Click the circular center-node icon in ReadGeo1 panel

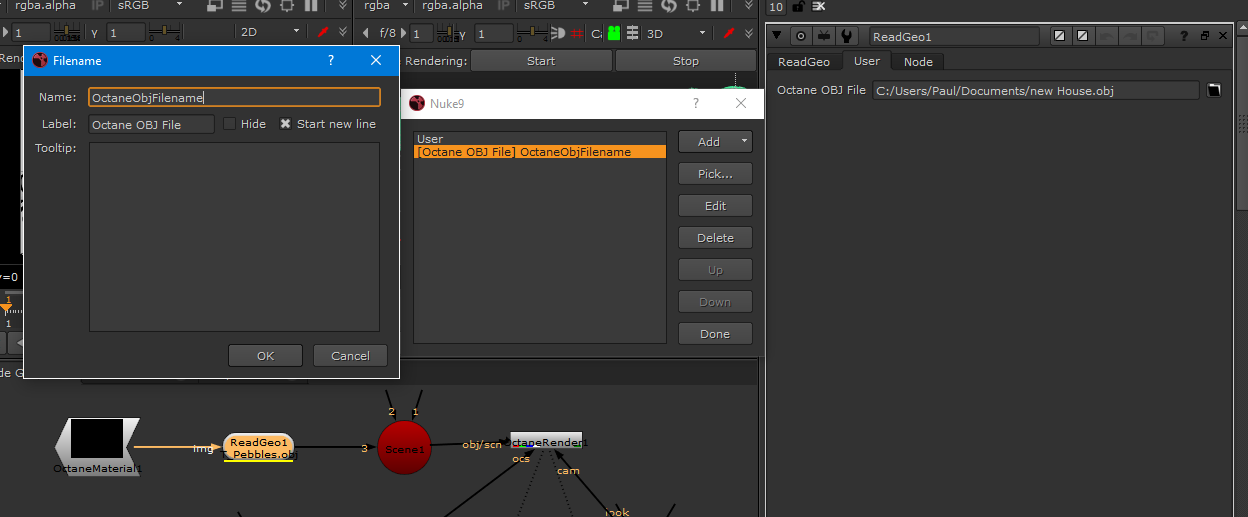click(801, 37)
